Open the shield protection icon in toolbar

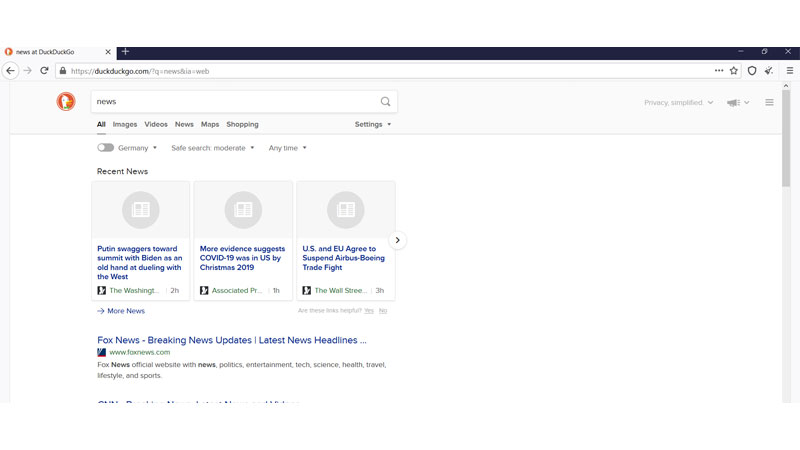752,71
